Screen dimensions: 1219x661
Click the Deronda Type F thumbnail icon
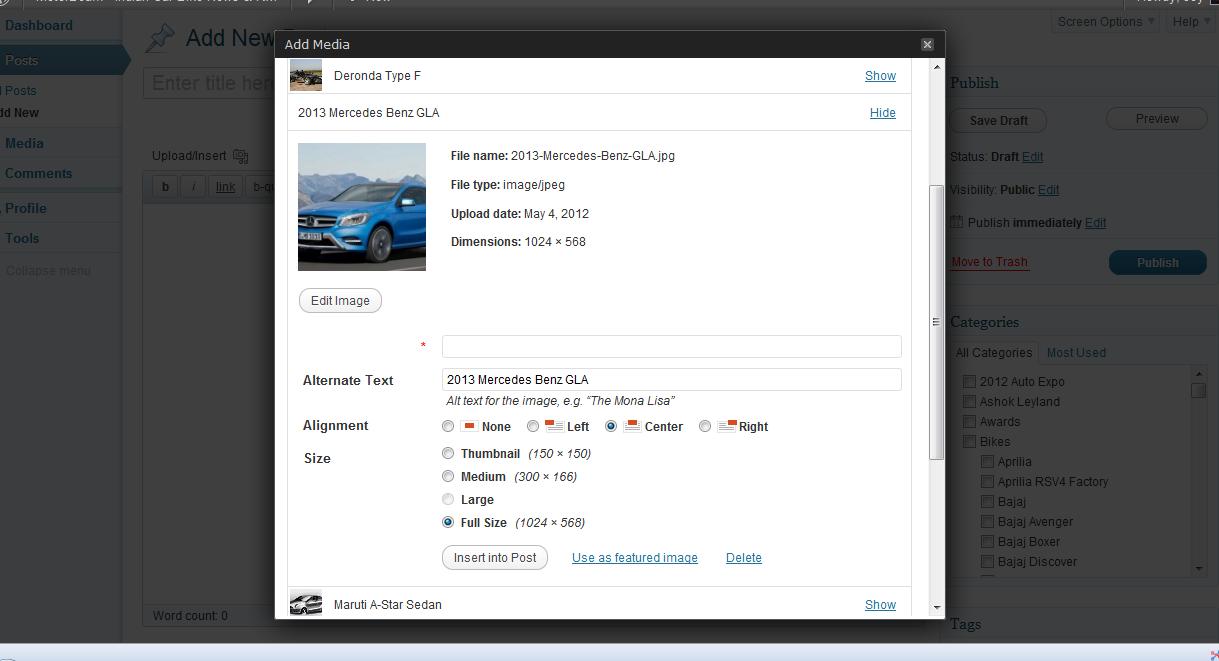(306, 76)
